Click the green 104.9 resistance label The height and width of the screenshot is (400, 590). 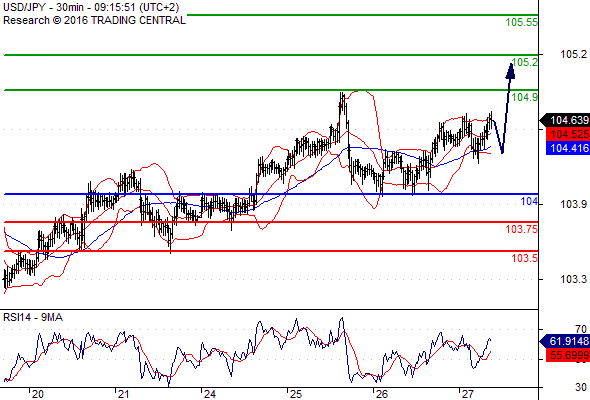(x=525, y=97)
